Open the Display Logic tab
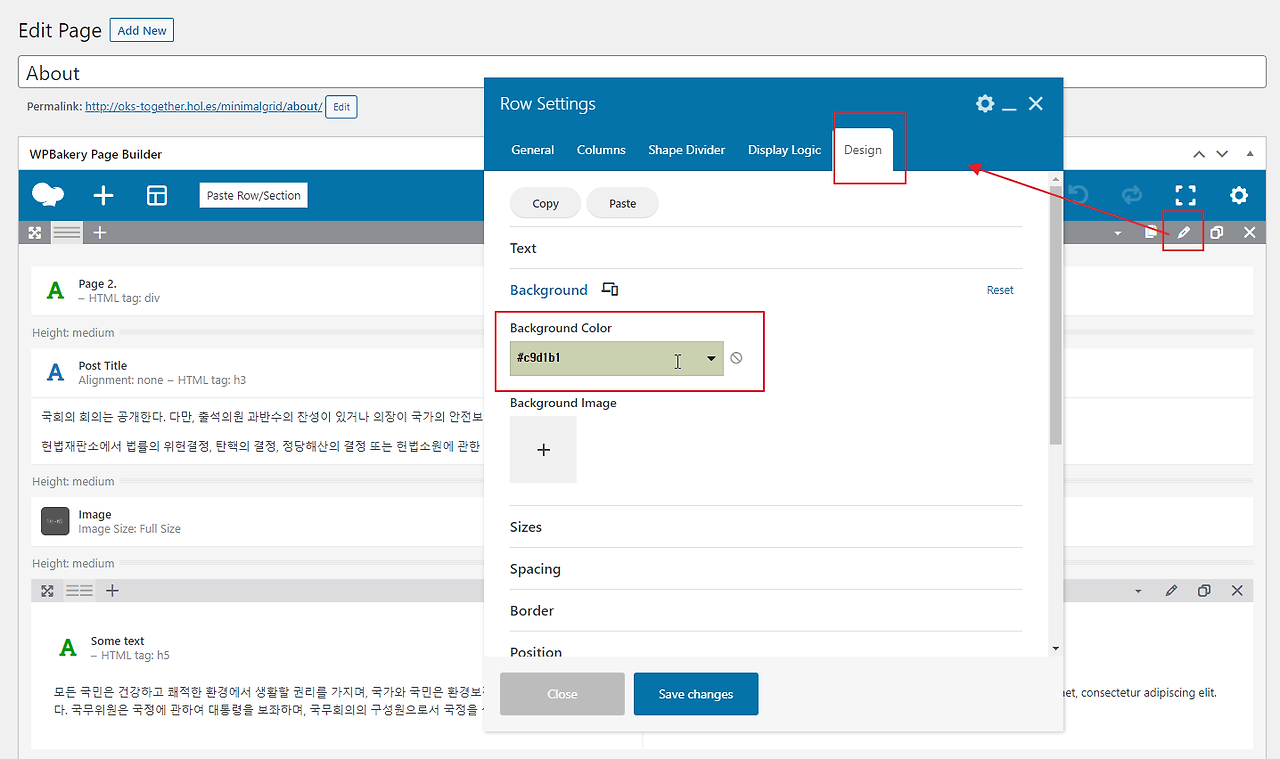Image resolution: width=1280 pixels, height=759 pixels. point(785,150)
